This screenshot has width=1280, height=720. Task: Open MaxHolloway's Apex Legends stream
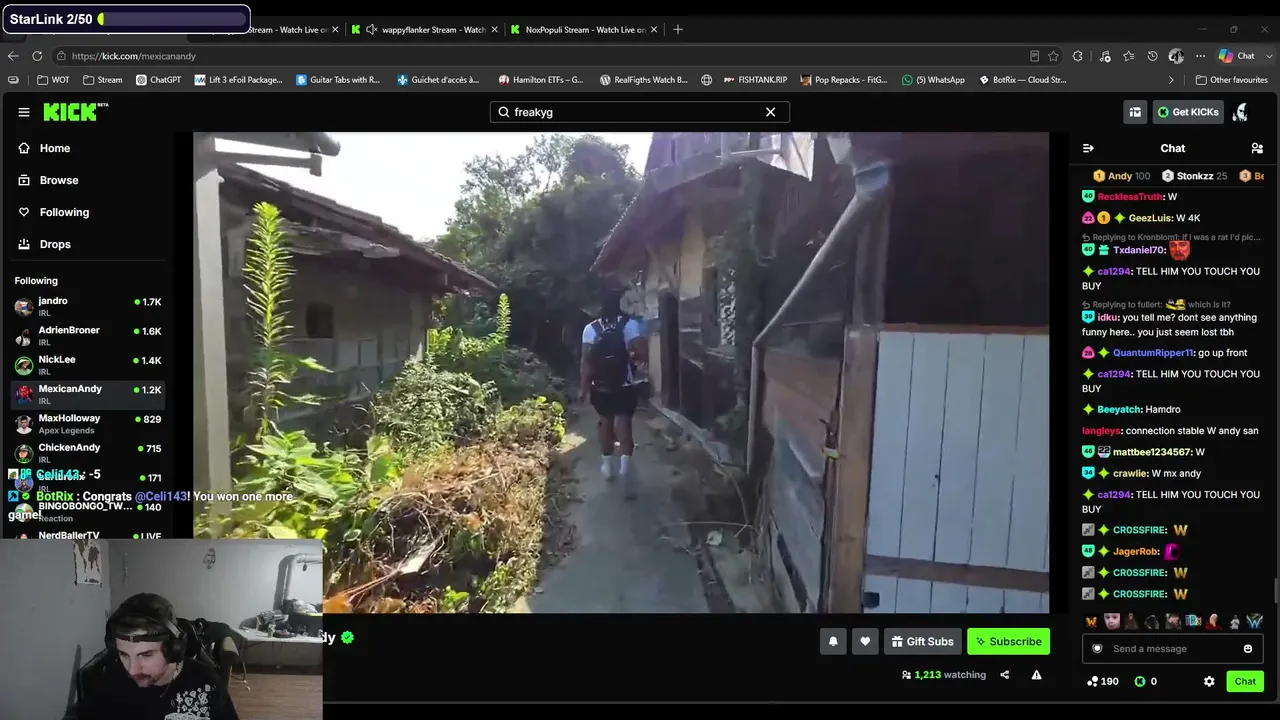87,424
